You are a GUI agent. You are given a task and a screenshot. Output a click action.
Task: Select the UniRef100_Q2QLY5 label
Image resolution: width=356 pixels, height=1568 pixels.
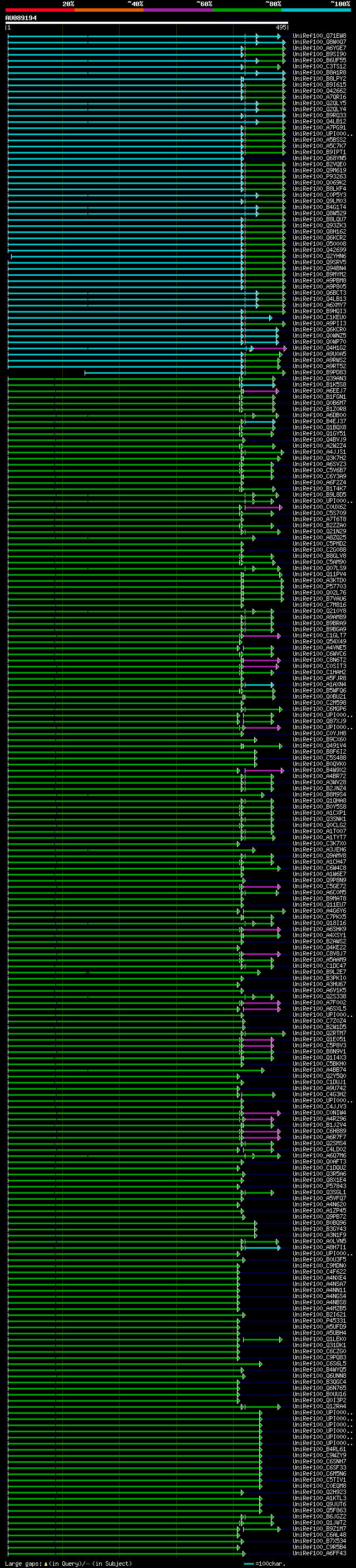(x=319, y=103)
